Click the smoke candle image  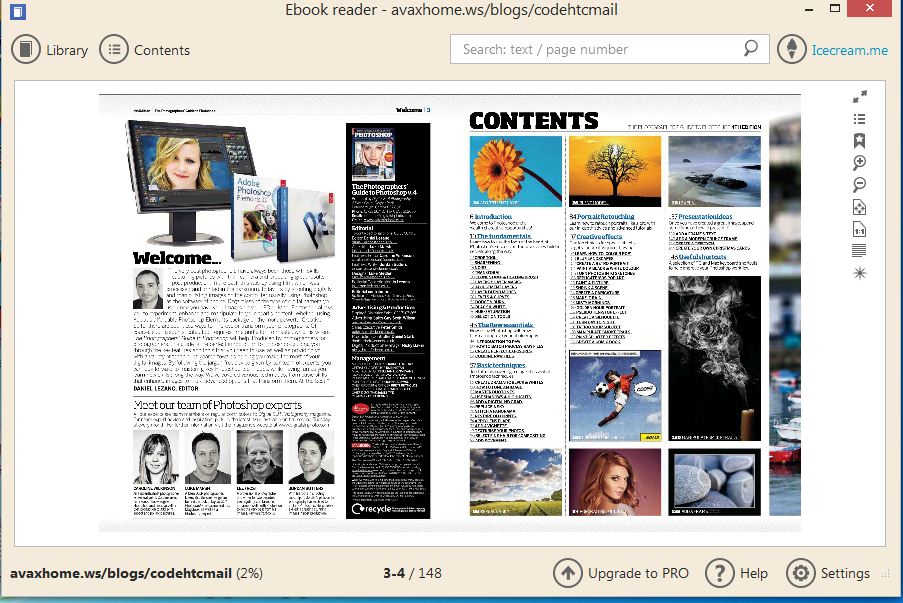pyautogui.click(x=714, y=358)
